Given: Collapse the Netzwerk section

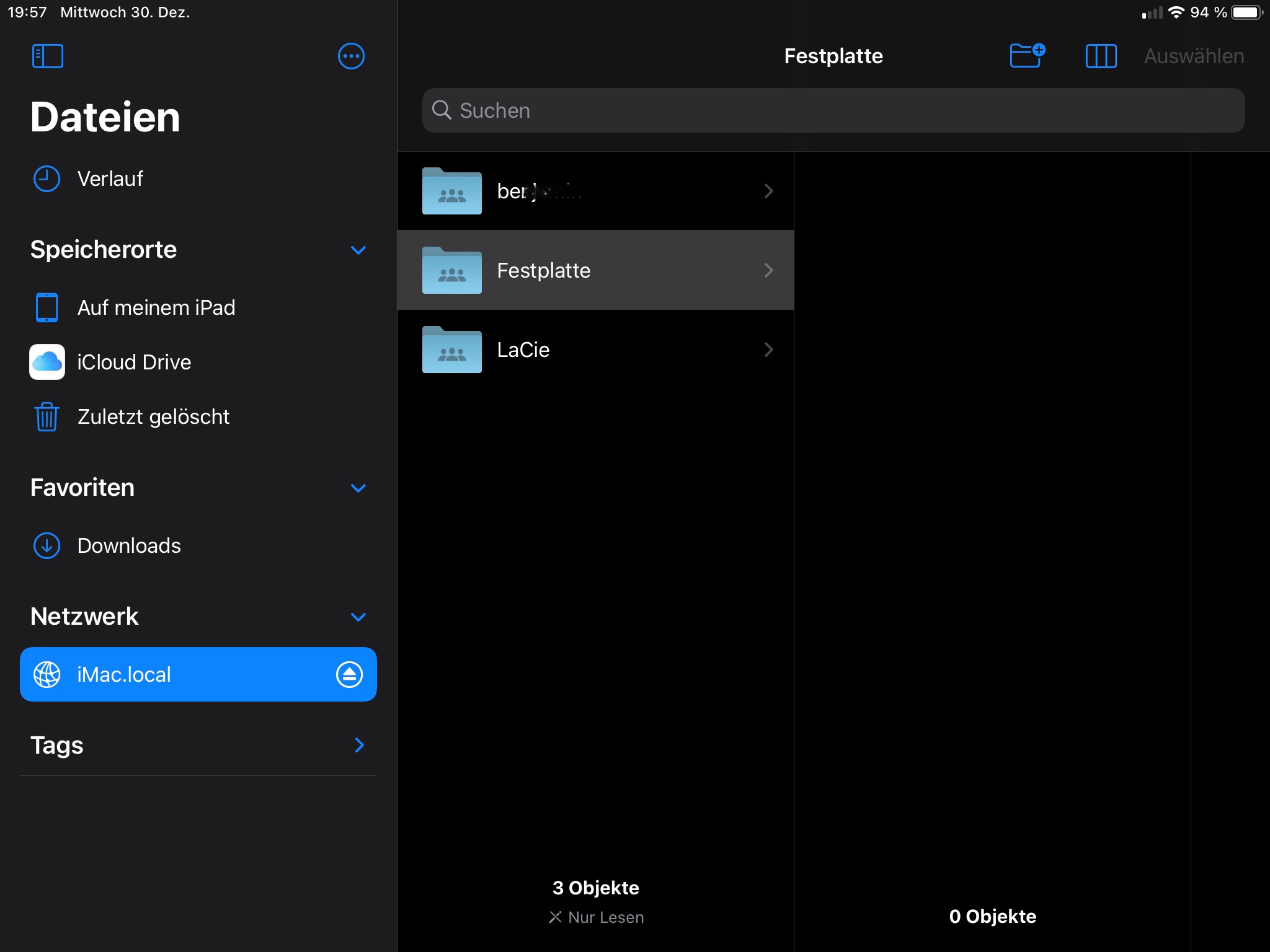Looking at the screenshot, I should click(x=358, y=617).
